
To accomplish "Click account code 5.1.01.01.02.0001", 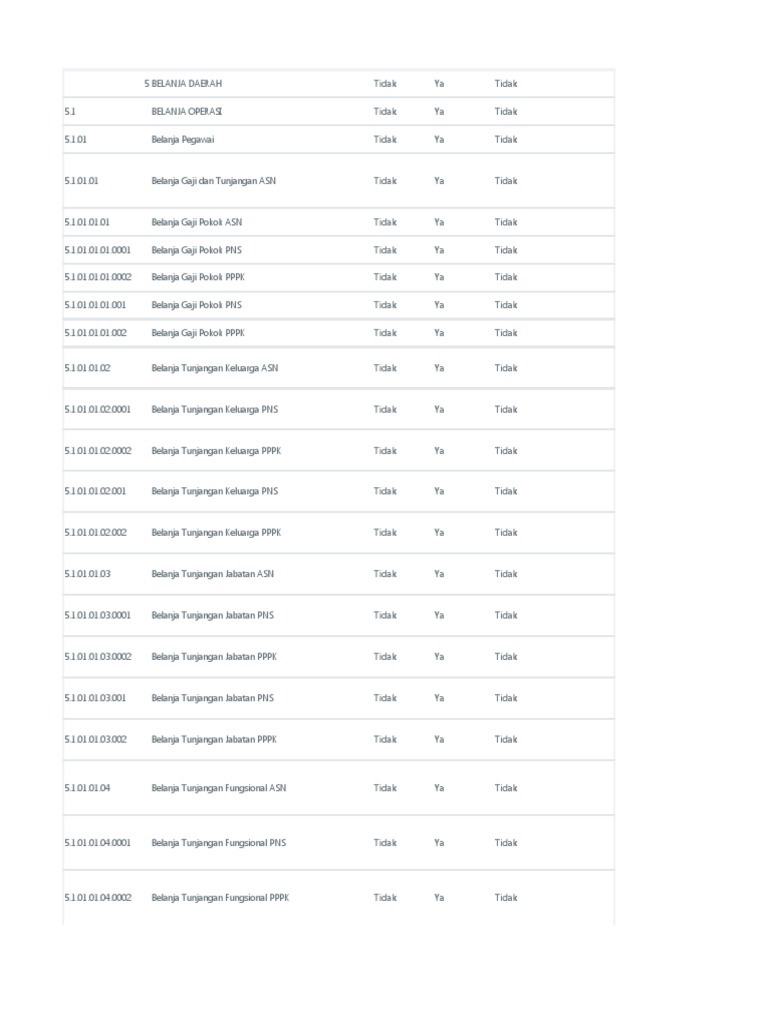I will click(98, 409).
